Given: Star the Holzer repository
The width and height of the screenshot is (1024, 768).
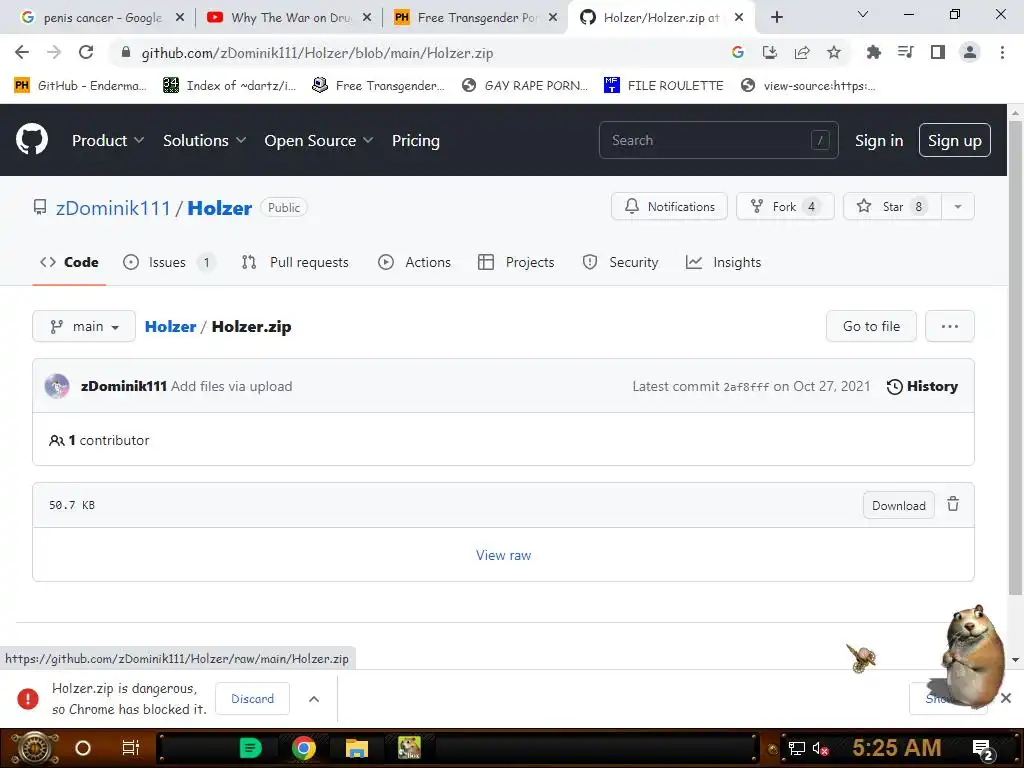Looking at the screenshot, I should tap(892, 206).
